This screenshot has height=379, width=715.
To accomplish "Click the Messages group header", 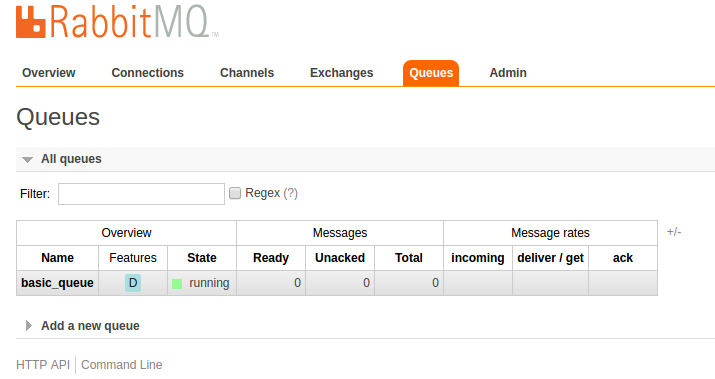I will click(x=340, y=233).
